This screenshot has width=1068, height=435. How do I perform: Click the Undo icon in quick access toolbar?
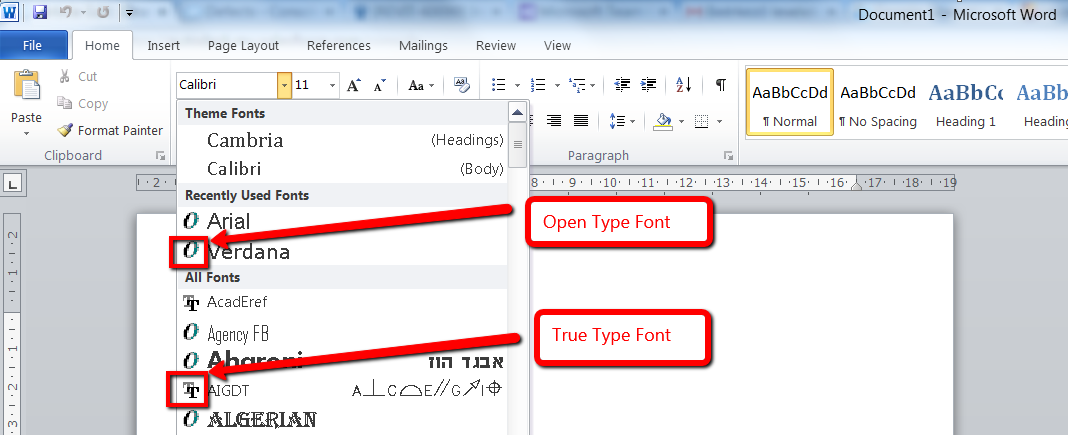[x=65, y=12]
